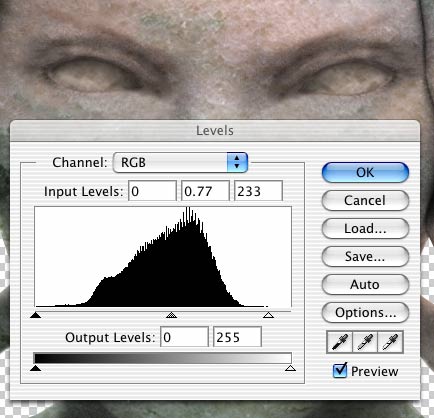Toggle the Preview checkbox
The width and height of the screenshot is (434, 418).
pyautogui.click(x=340, y=370)
